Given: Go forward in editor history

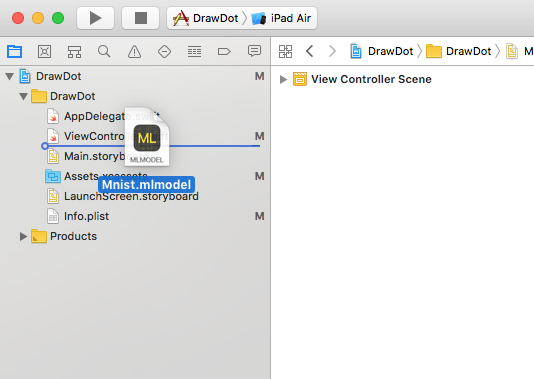Looking at the screenshot, I should click(x=332, y=51).
